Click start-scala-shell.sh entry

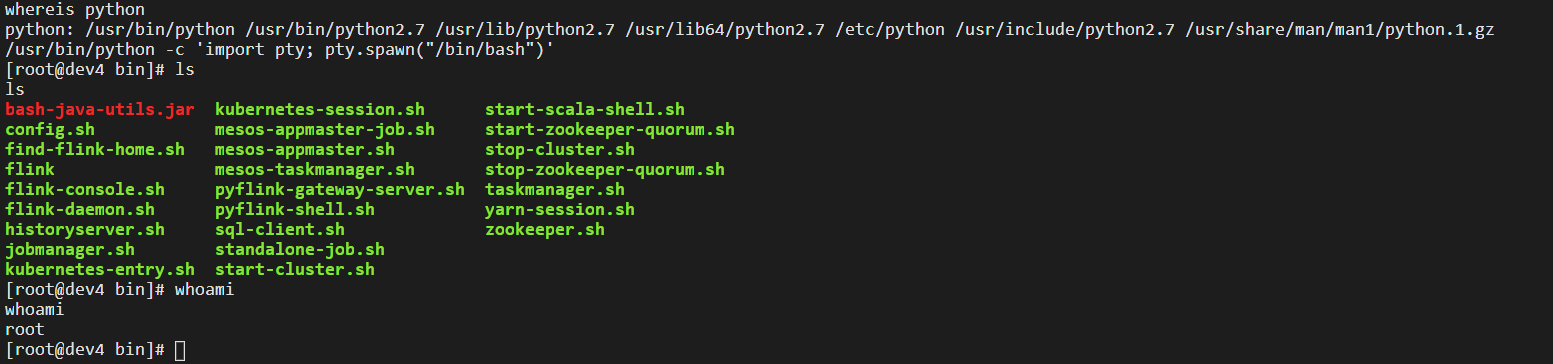(x=585, y=110)
